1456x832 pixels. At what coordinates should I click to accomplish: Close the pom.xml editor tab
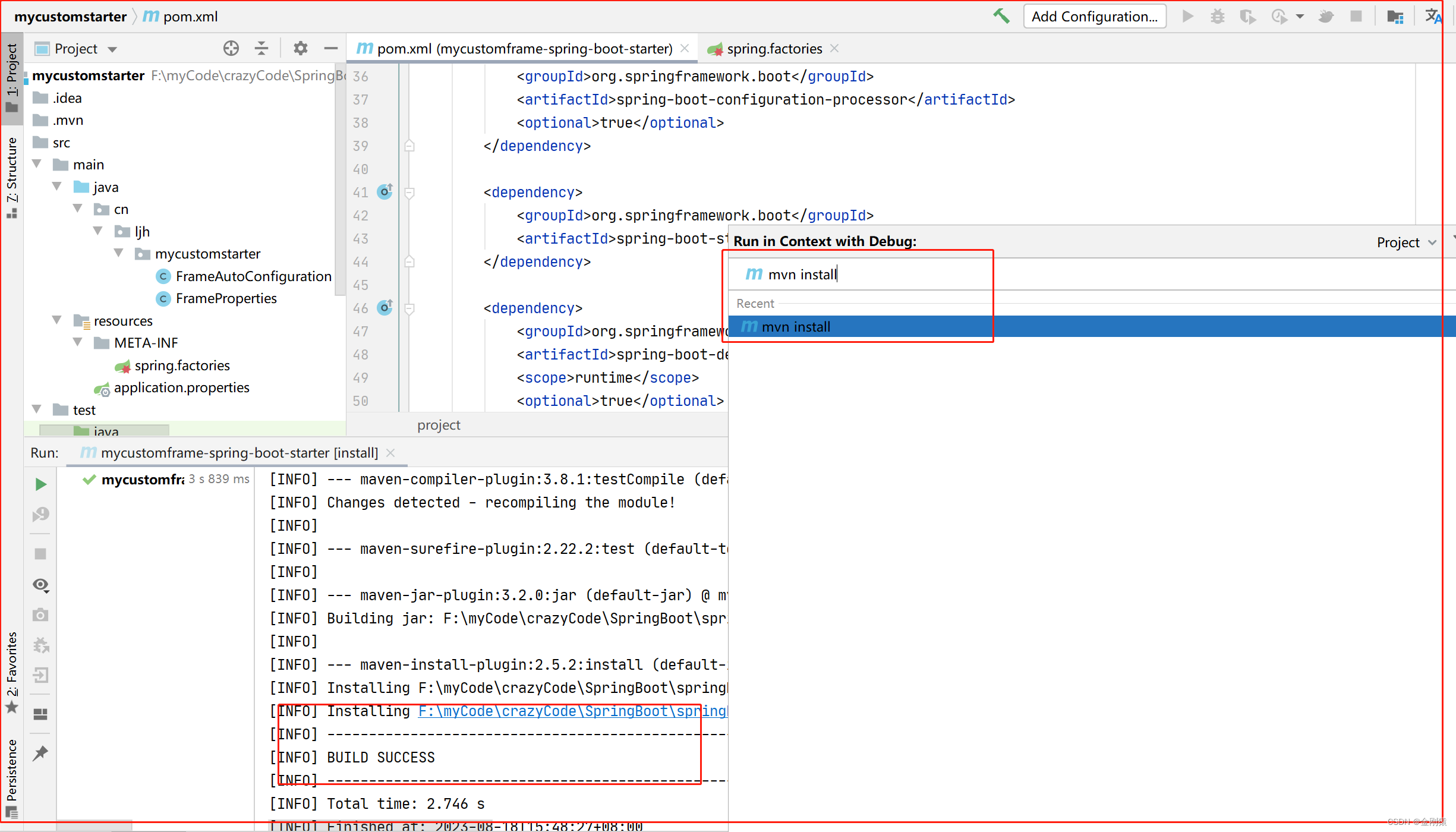tap(685, 49)
